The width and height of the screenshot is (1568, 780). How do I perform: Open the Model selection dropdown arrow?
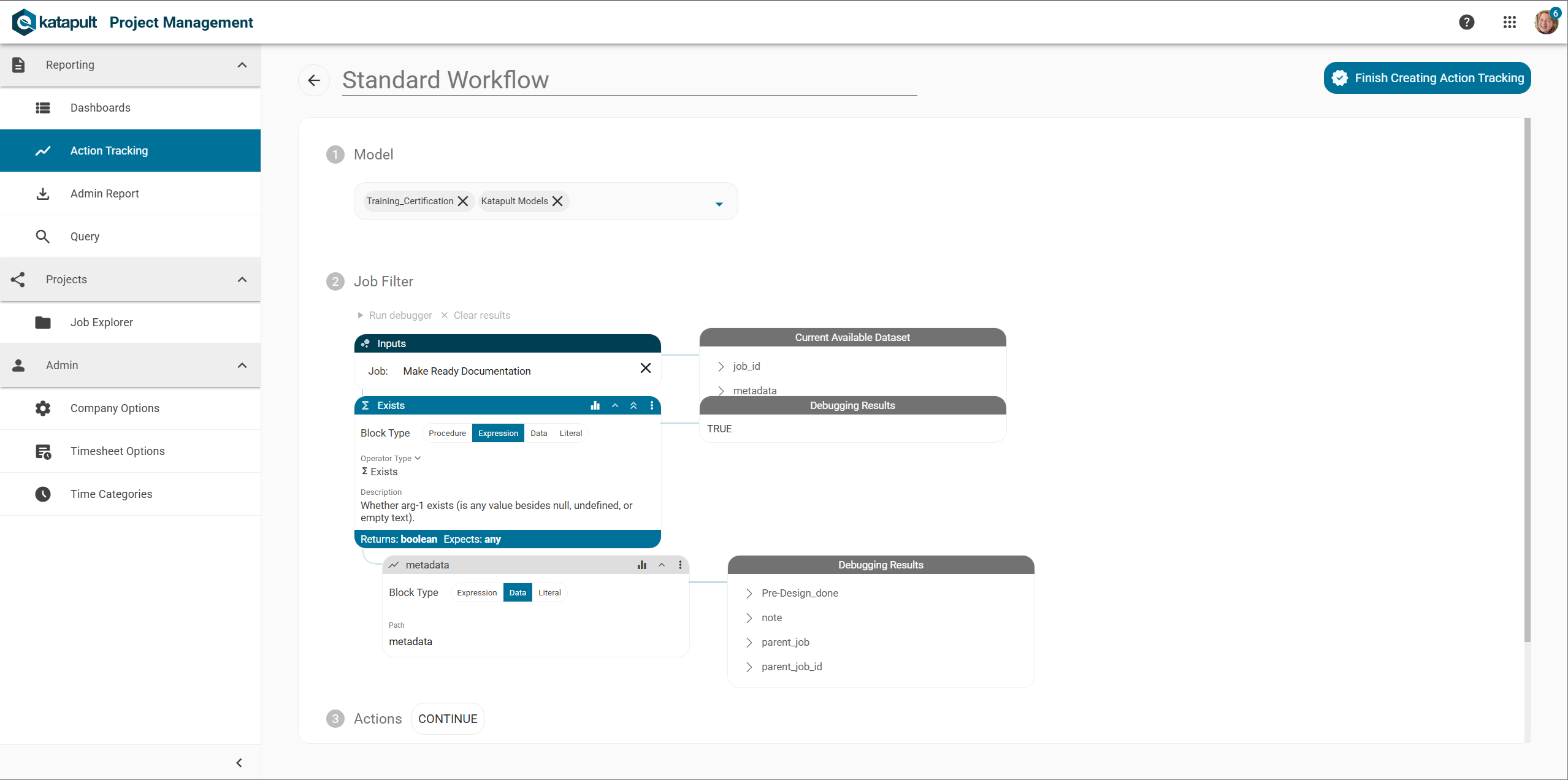(x=719, y=204)
